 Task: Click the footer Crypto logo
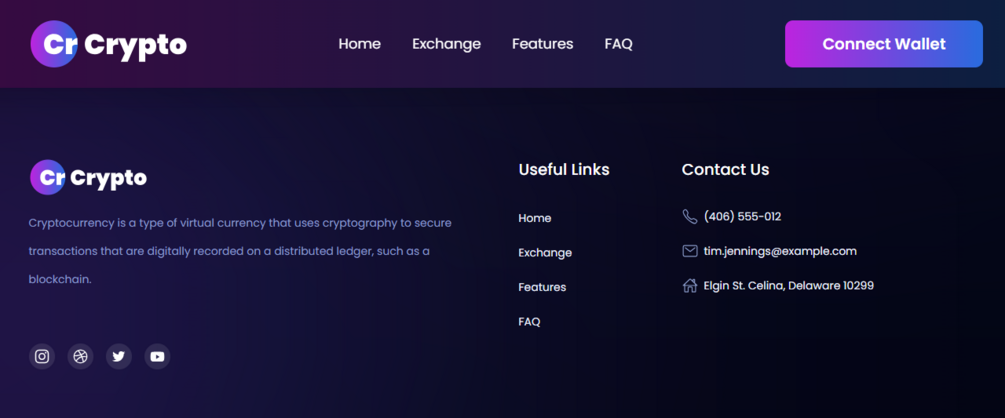[88, 178]
